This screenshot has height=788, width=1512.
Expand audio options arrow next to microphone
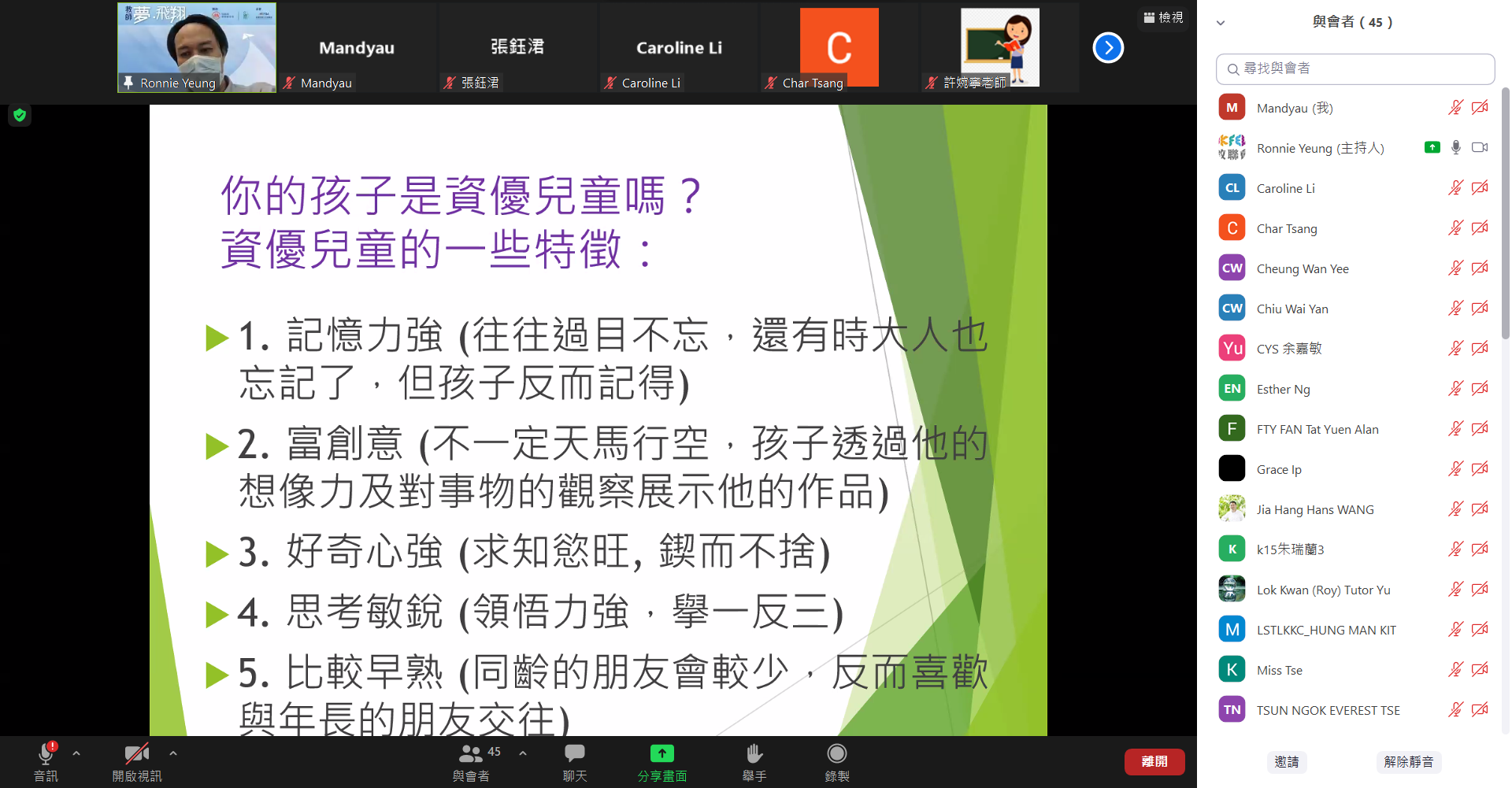point(76,753)
